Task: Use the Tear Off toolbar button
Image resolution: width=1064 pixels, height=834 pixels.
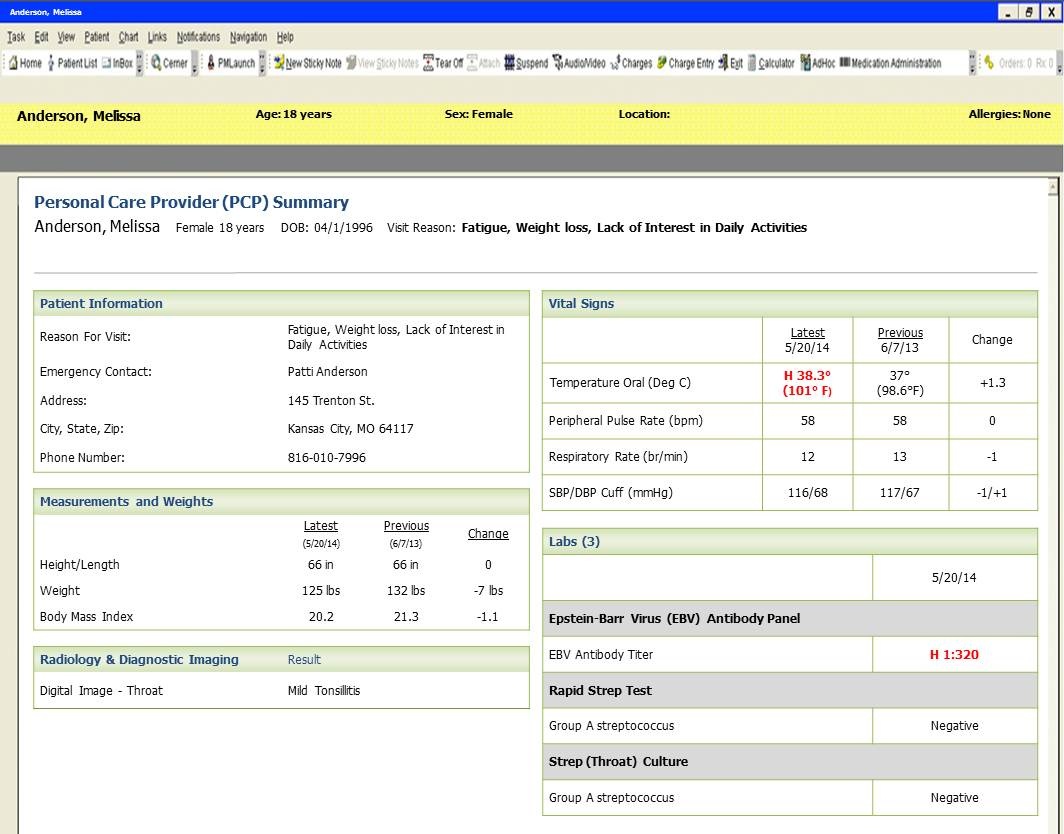Action: click(x=443, y=63)
